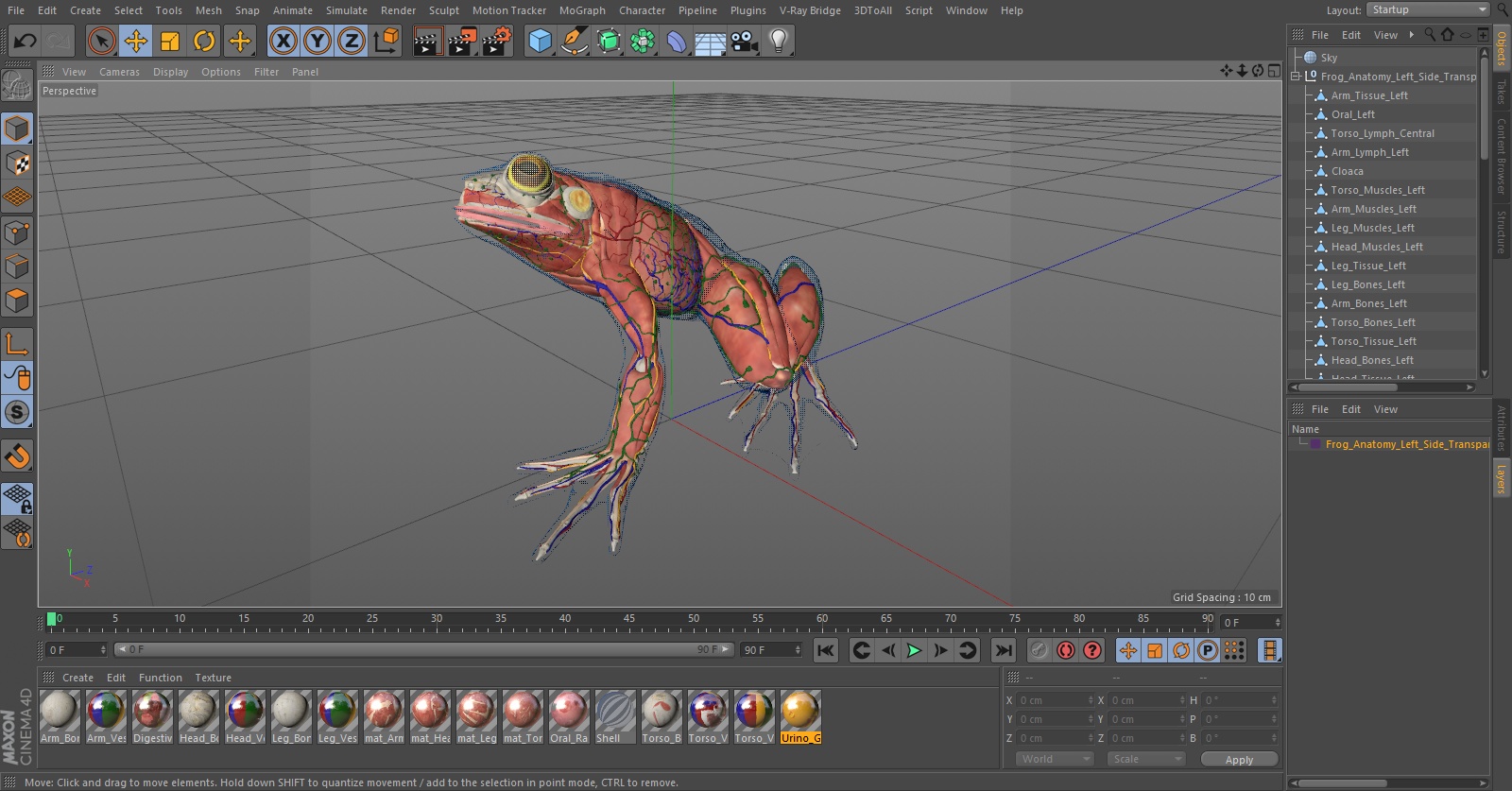The width and height of the screenshot is (1512, 791).
Task: Add a Floor environment object
Action: pos(711,41)
